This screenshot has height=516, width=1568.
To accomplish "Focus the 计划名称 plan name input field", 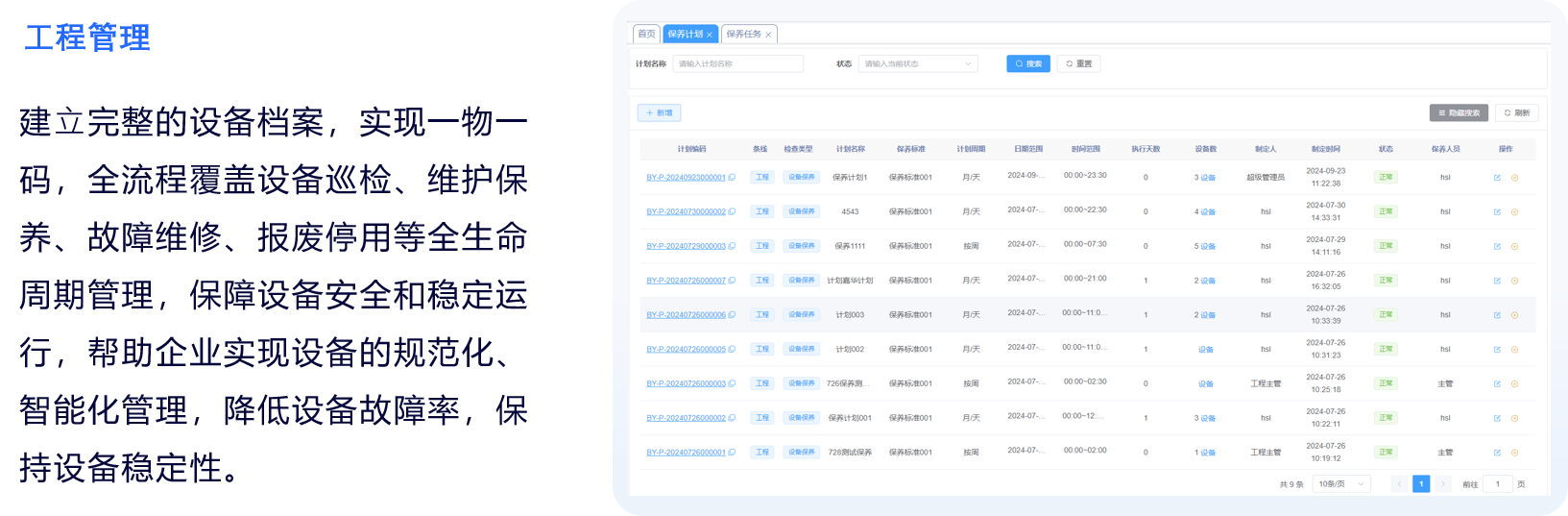I will (737, 64).
